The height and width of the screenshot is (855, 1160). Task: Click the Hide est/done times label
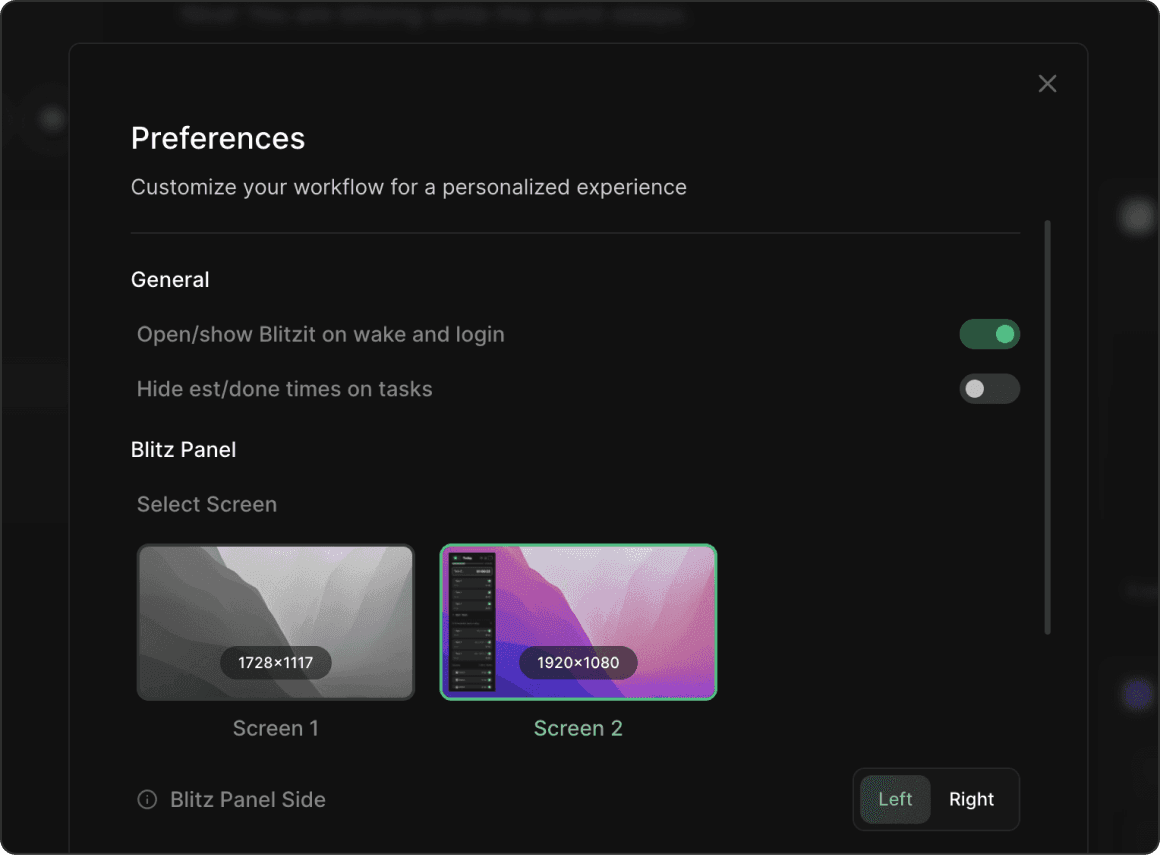pos(285,389)
